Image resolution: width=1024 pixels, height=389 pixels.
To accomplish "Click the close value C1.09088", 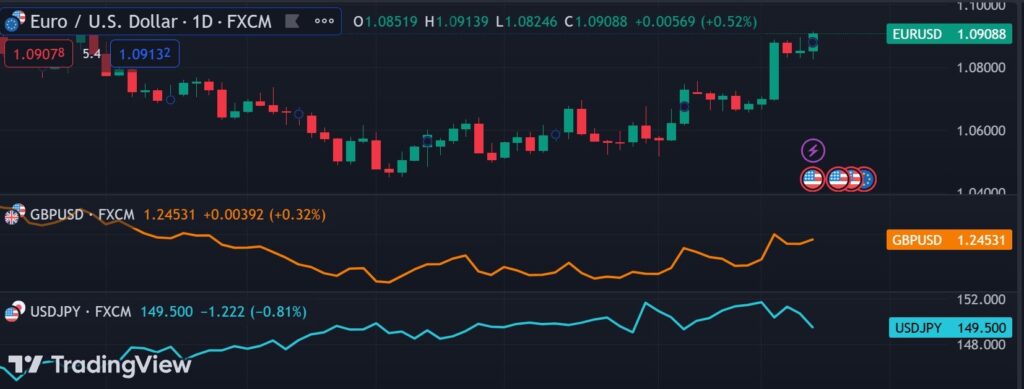I will pos(596,22).
